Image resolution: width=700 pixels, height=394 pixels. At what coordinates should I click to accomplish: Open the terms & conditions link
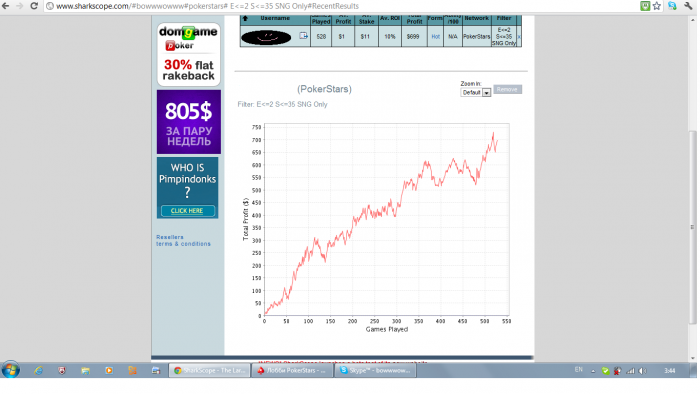click(x=183, y=244)
